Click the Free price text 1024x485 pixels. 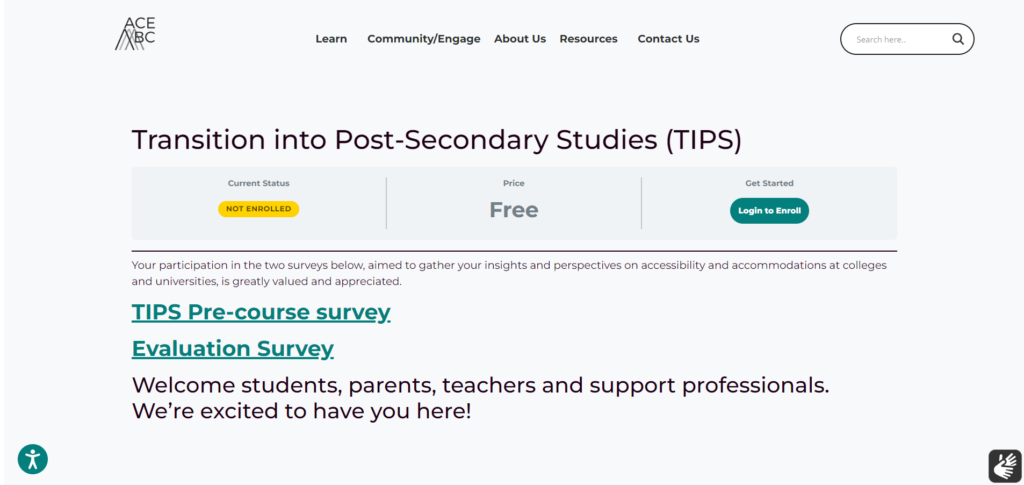[x=513, y=210]
